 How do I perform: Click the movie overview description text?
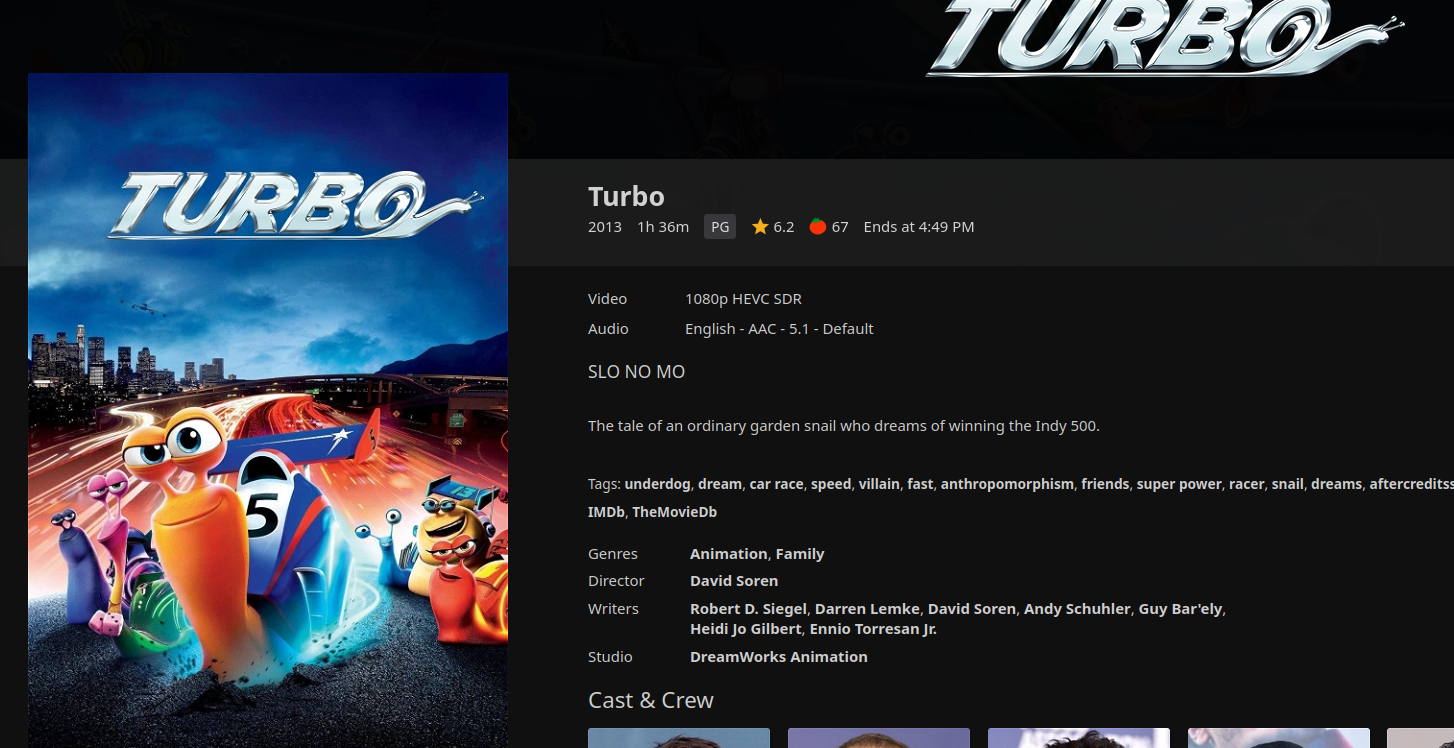(844, 426)
